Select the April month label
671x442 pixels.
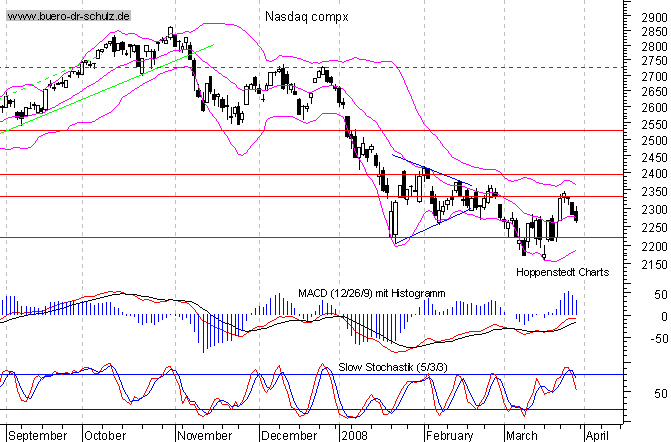click(597, 436)
